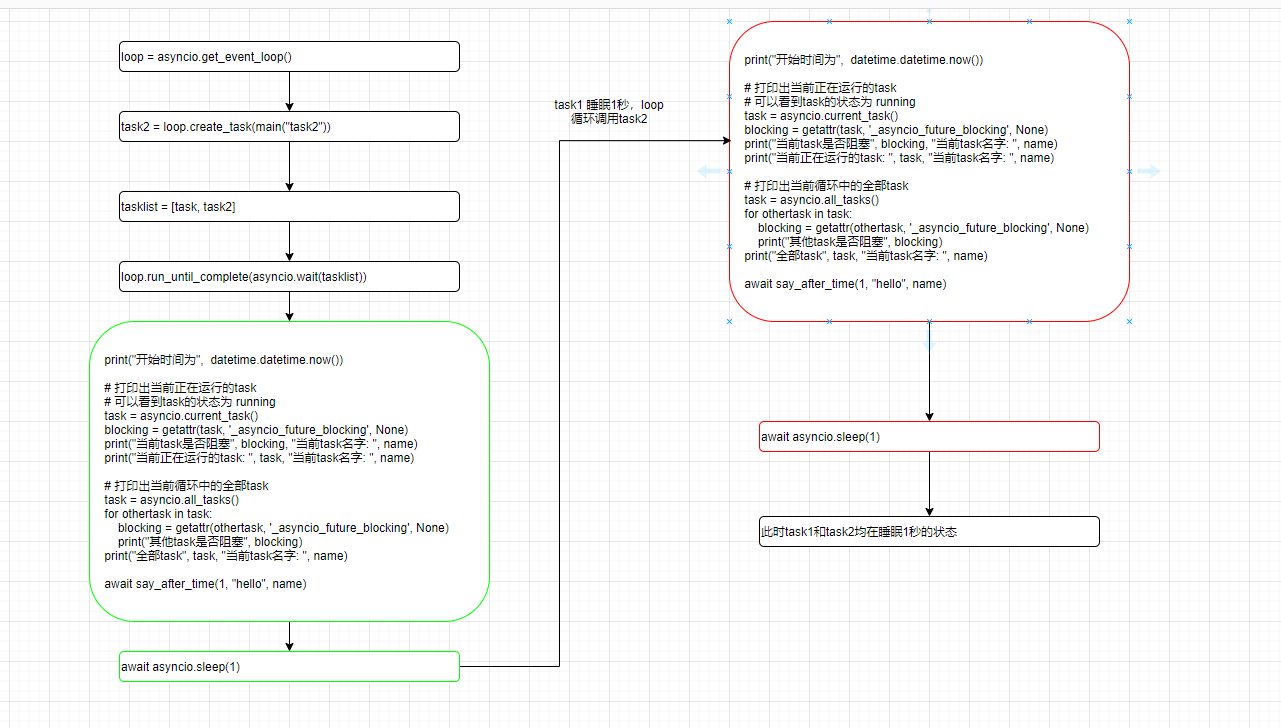The width and height of the screenshot is (1281, 728).
Task: Click the top-left connection point of the red box
Action: [729, 21]
